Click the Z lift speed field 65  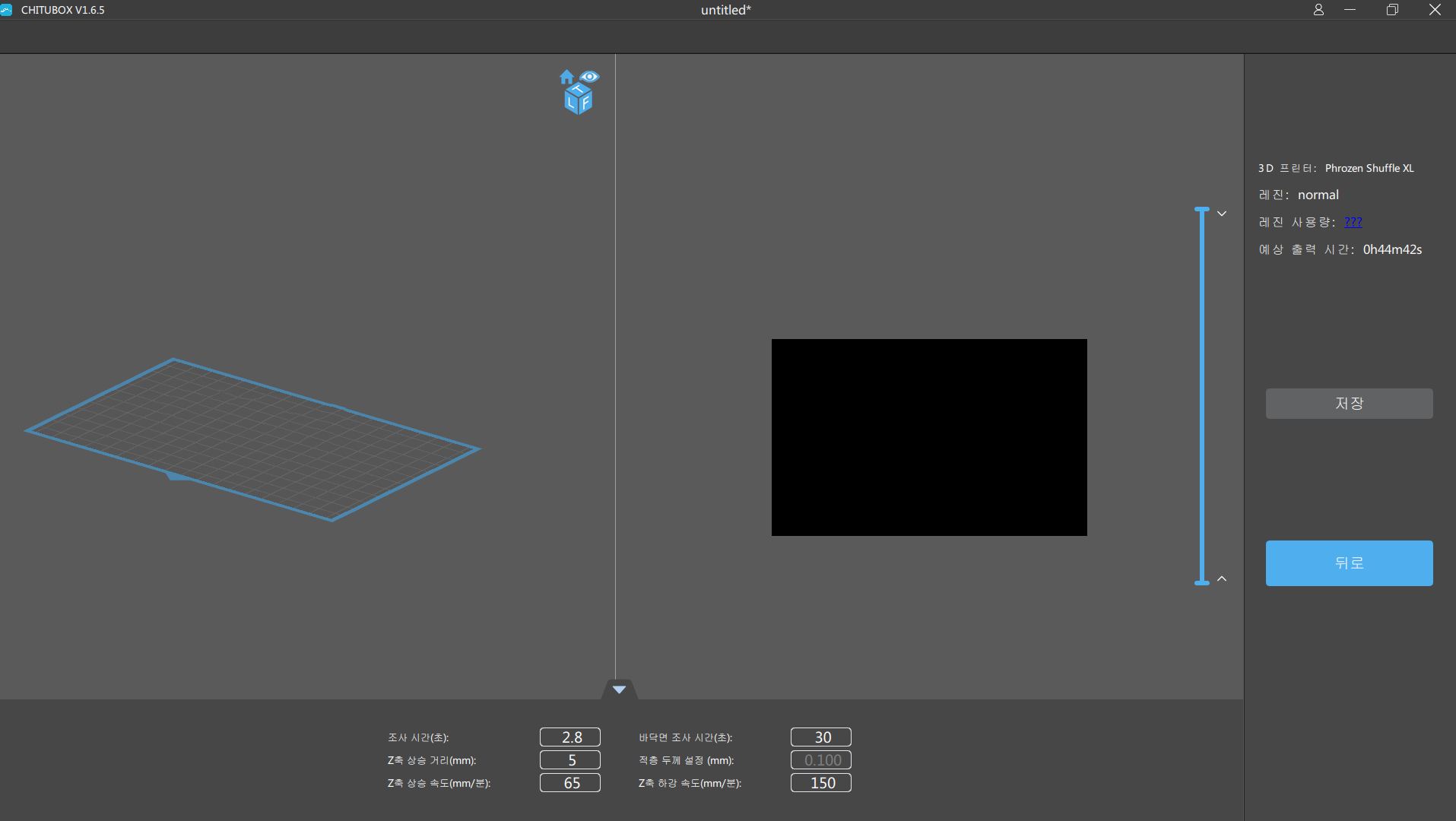point(570,783)
